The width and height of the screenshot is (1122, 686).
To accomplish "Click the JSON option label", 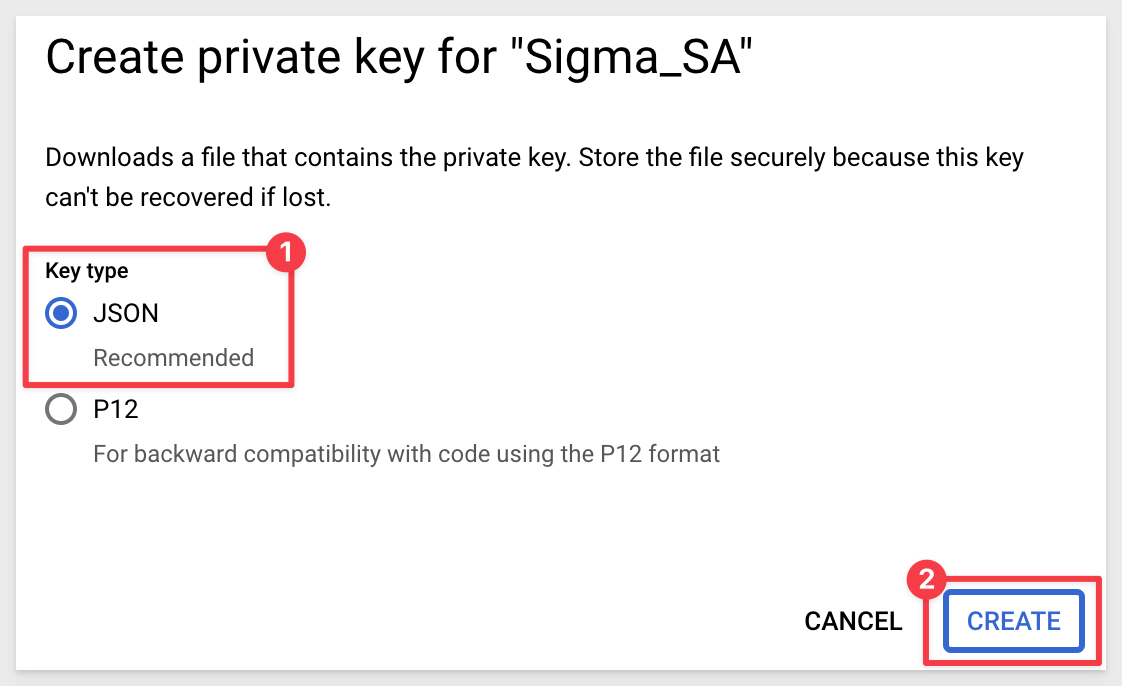I will click(126, 313).
